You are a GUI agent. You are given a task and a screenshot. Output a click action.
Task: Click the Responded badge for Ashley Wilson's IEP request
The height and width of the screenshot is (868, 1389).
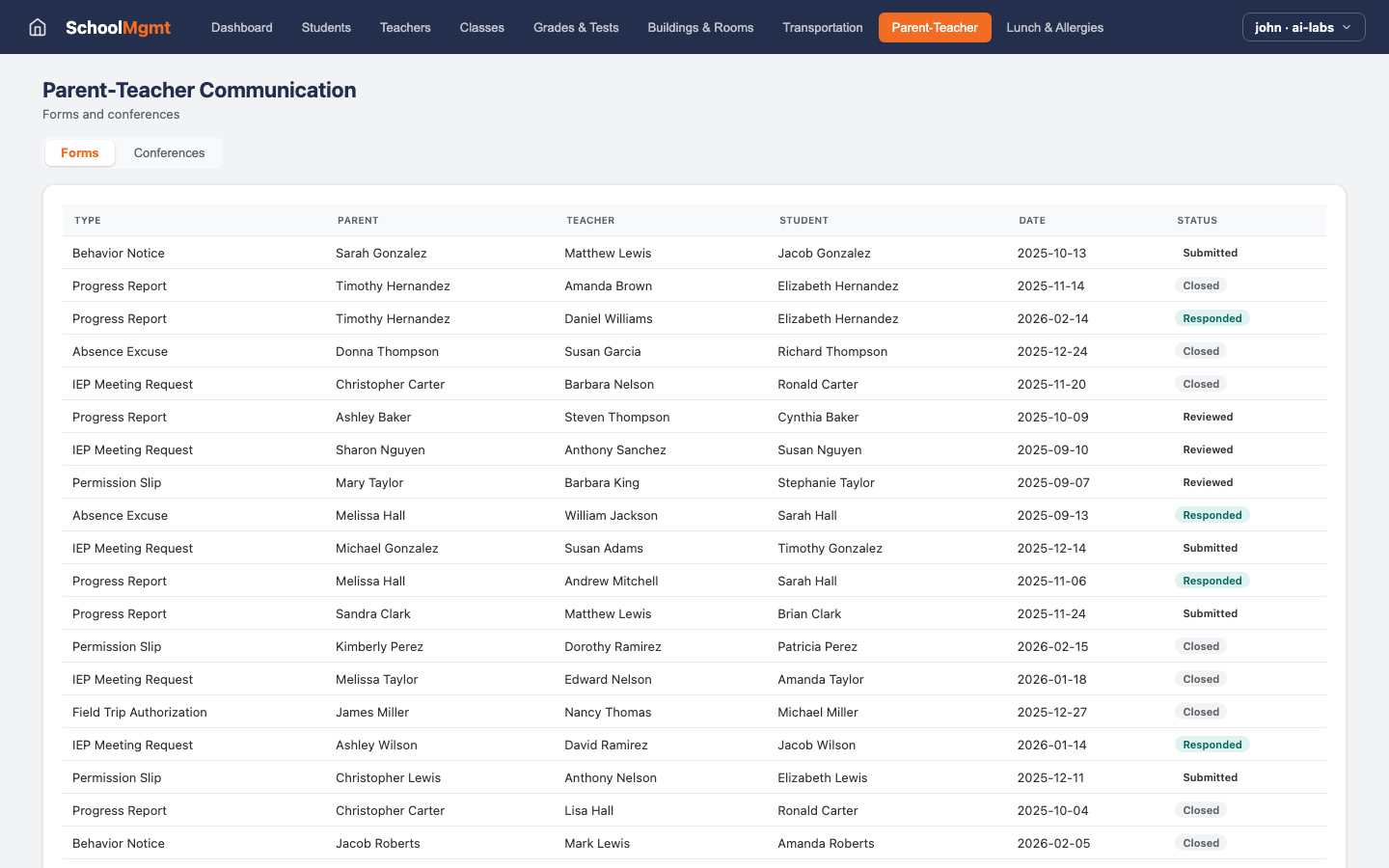pyautogui.click(x=1212, y=745)
